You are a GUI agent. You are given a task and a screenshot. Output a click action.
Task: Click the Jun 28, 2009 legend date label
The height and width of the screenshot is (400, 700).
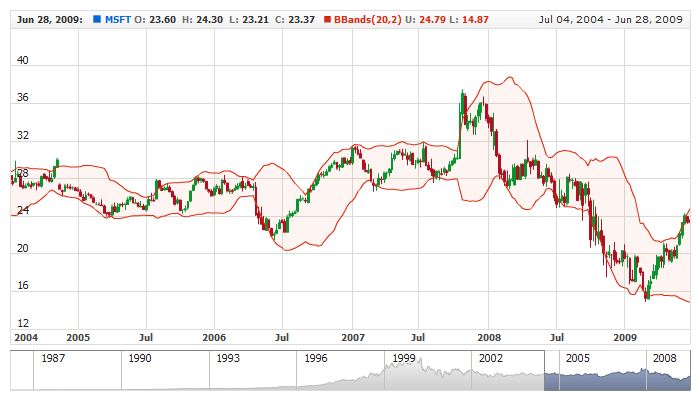point(46,18)
